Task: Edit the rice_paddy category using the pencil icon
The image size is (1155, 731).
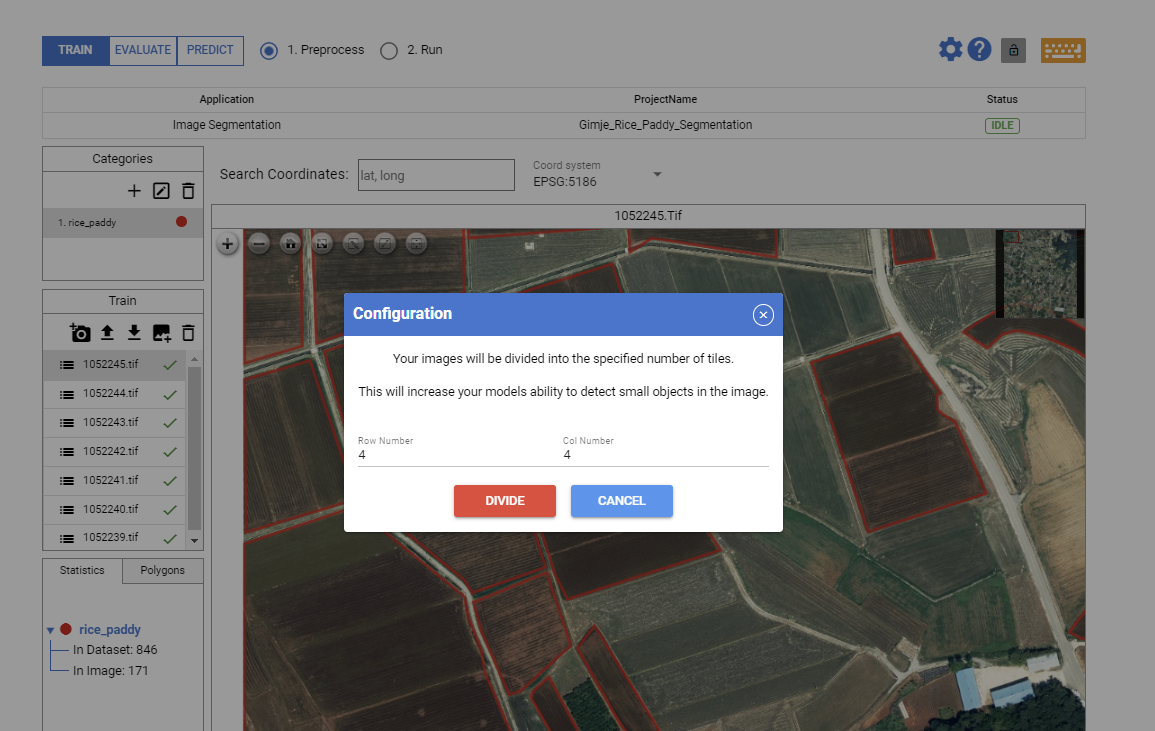Action: 161,190
